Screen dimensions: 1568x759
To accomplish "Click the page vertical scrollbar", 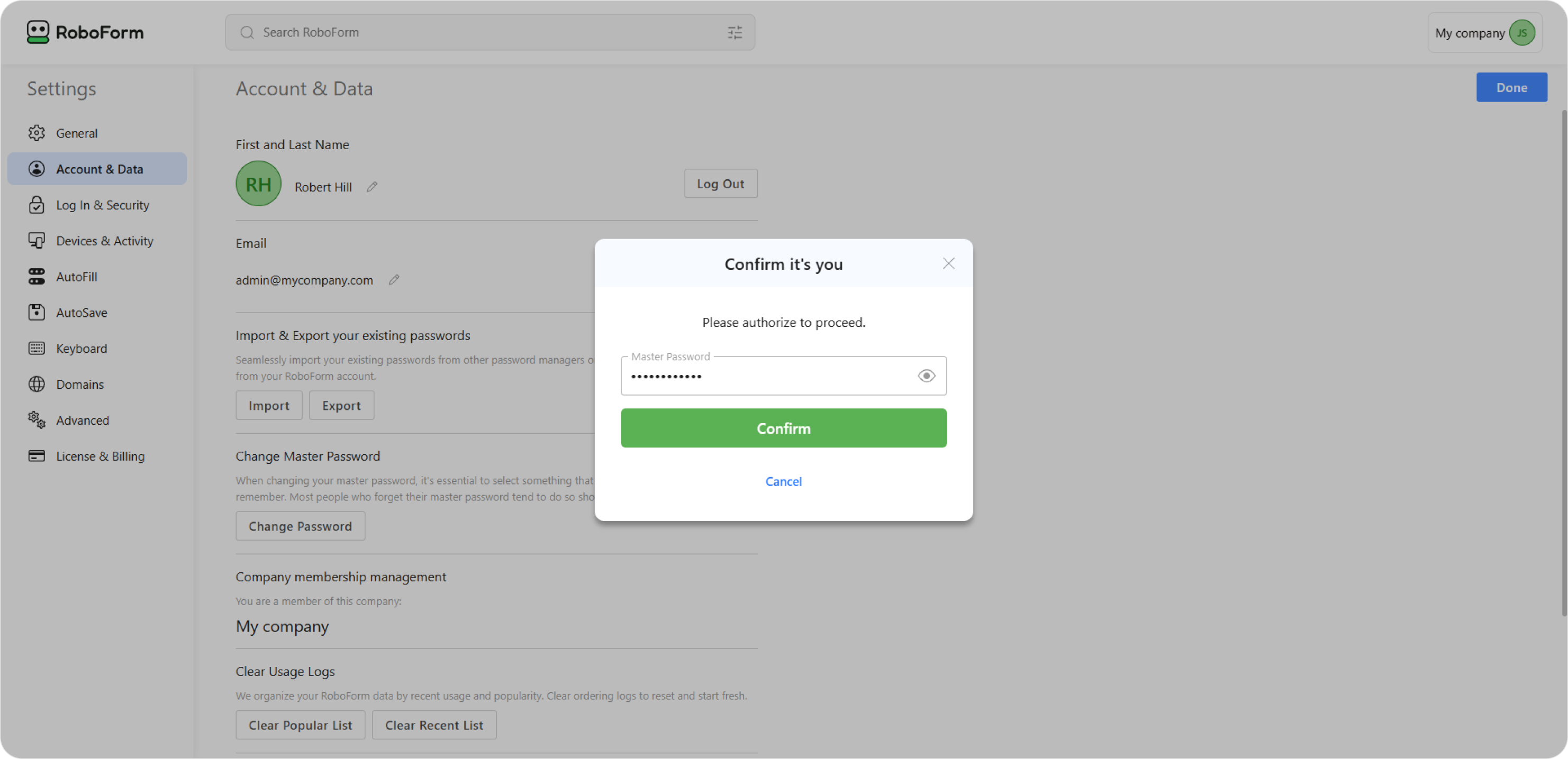I will pos(1564,364).
